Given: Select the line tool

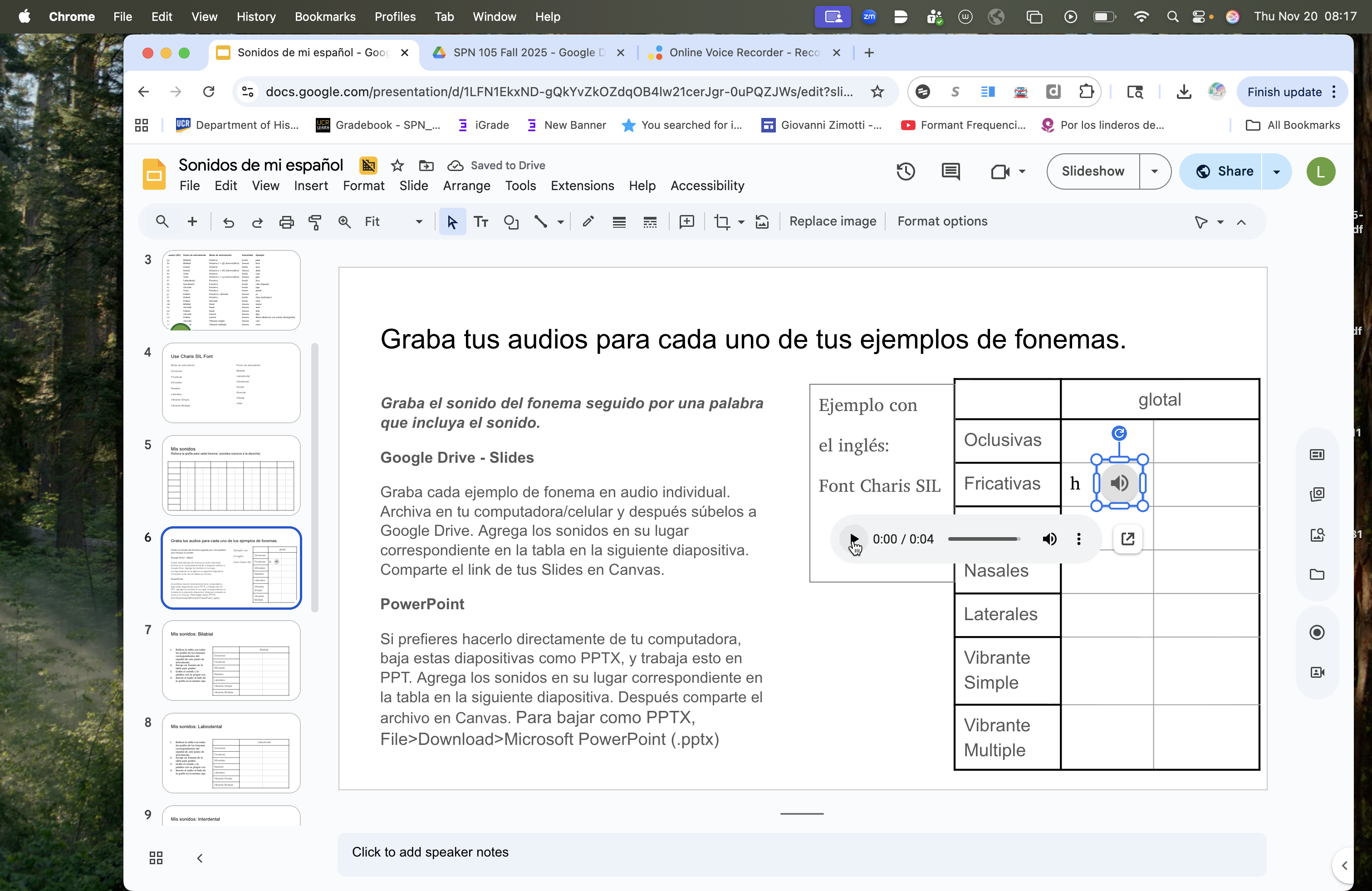Looking at the screenshot, I should click(x=541, y=222).
